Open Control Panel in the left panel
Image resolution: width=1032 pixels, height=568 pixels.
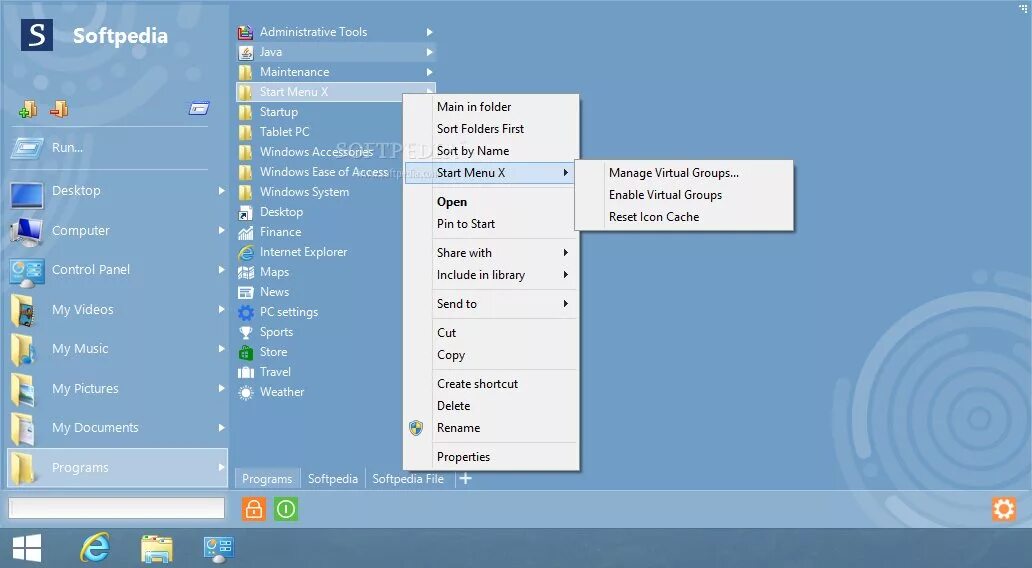click(x=117, y=270)
